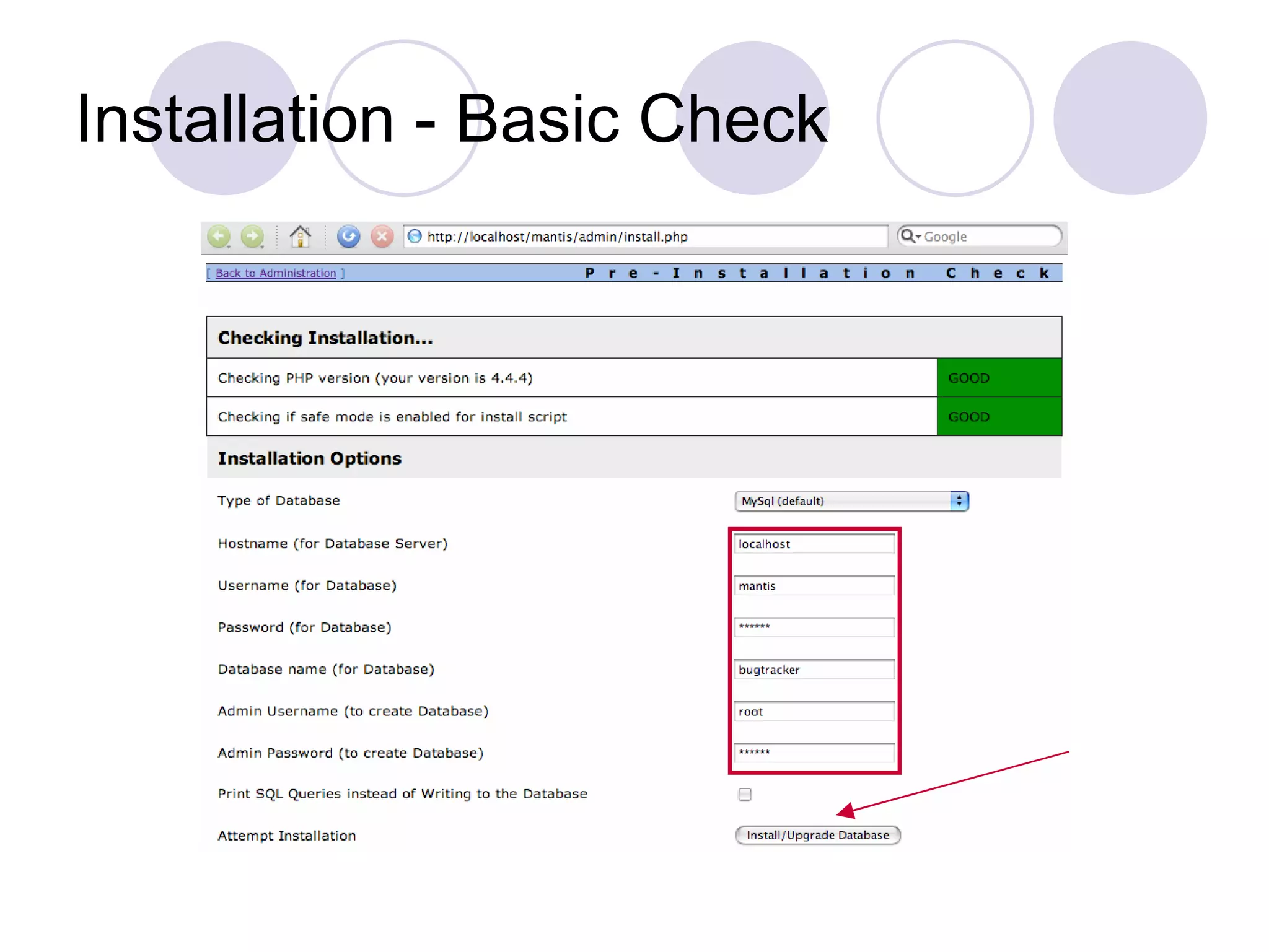Focus the Username field containing mantis
The width and height of the screenshot is (1269, 952).
[814, 586]
